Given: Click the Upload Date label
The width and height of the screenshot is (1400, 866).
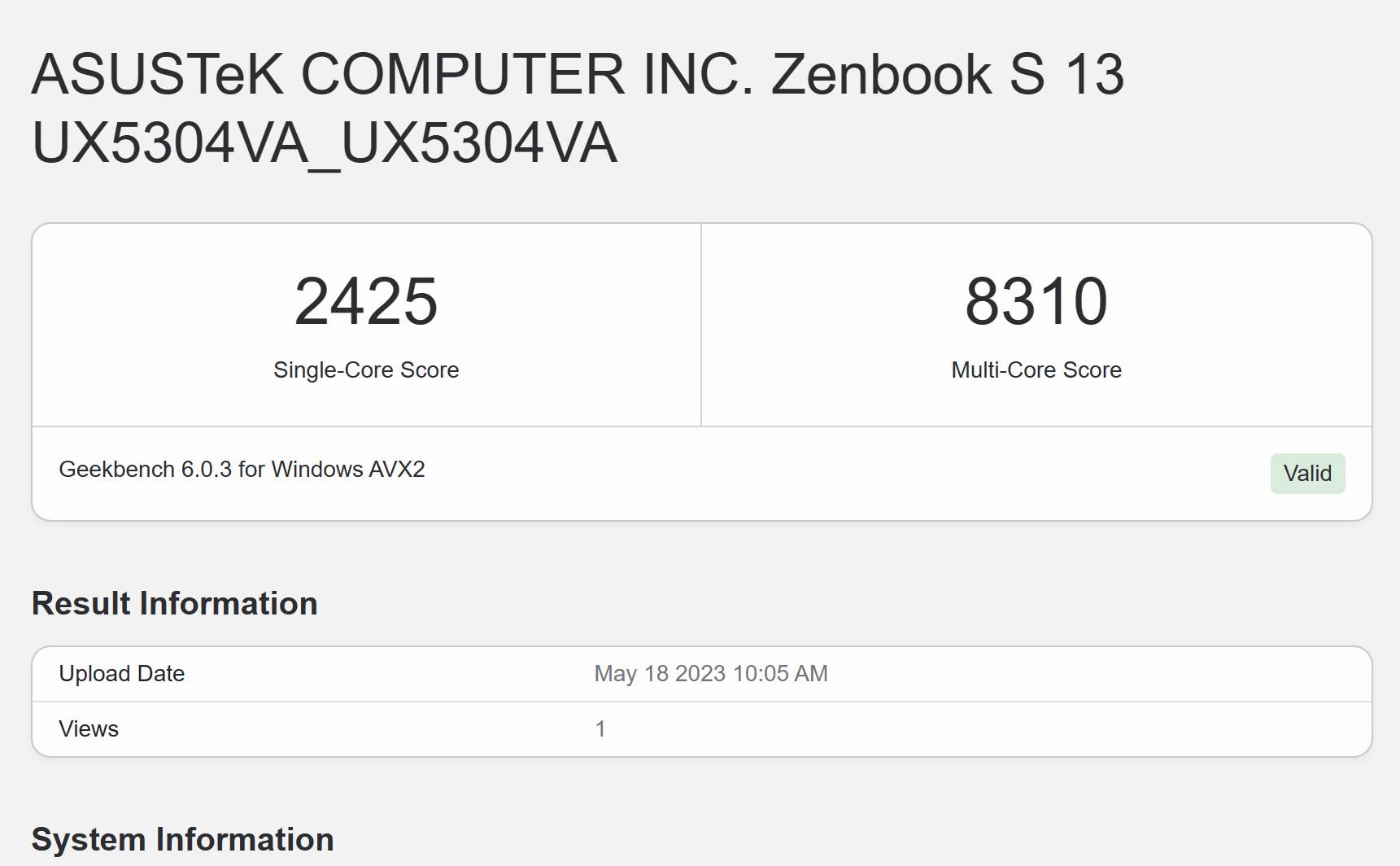Looking at the screenshot, I should click(120, 674).
